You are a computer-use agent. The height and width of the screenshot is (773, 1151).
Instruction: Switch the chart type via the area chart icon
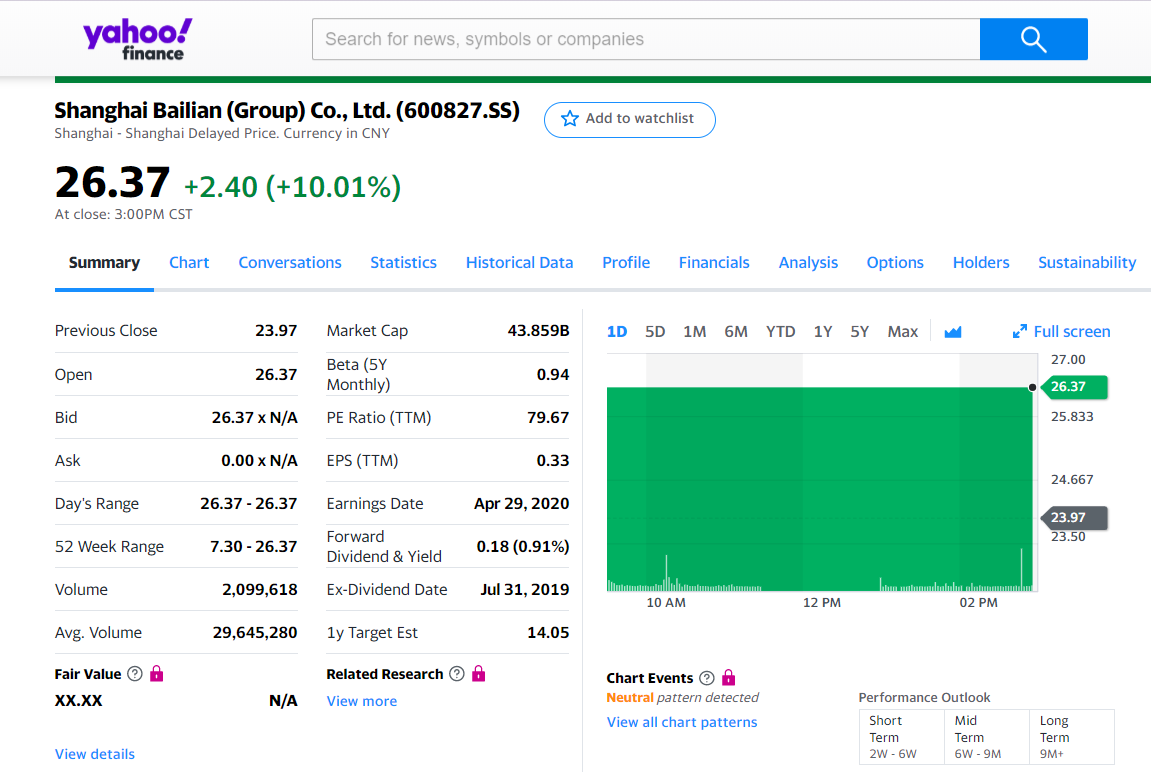click(x=953, y=332)
